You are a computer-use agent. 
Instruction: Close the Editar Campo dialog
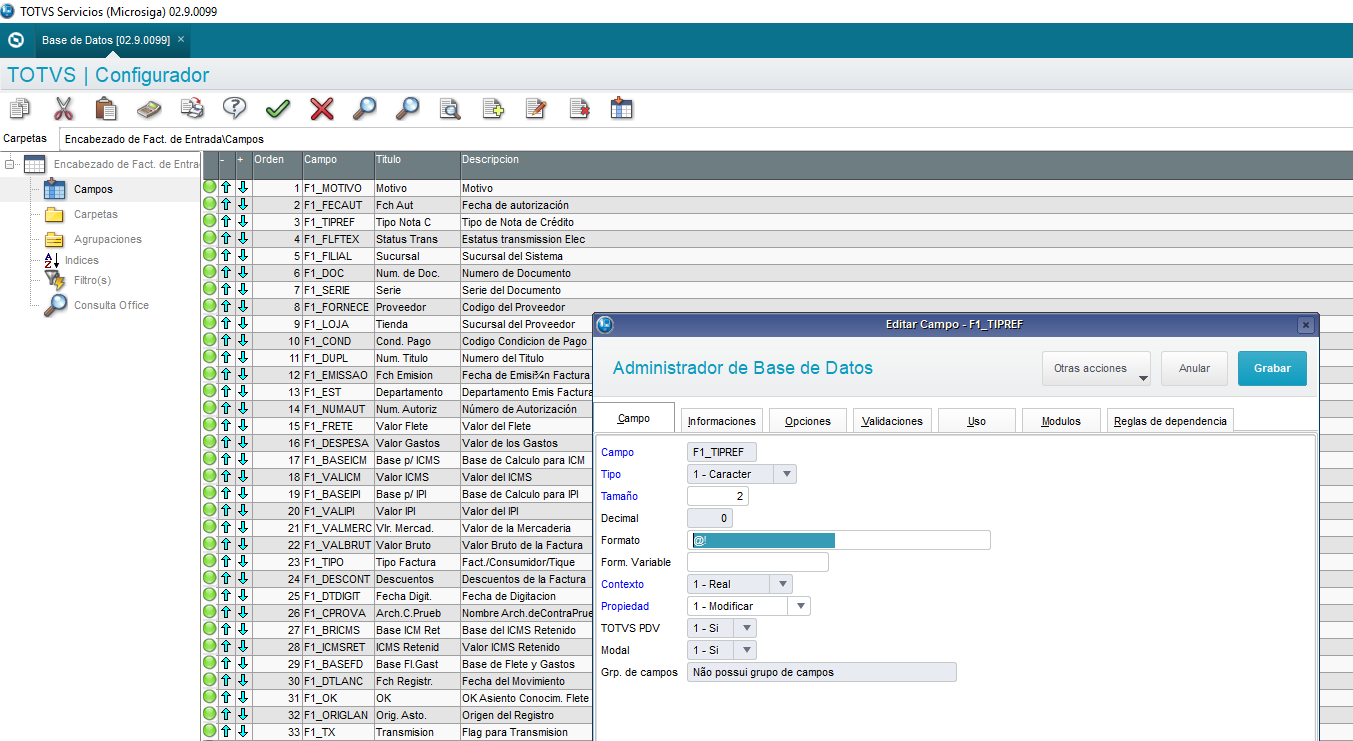(1305, 325)
